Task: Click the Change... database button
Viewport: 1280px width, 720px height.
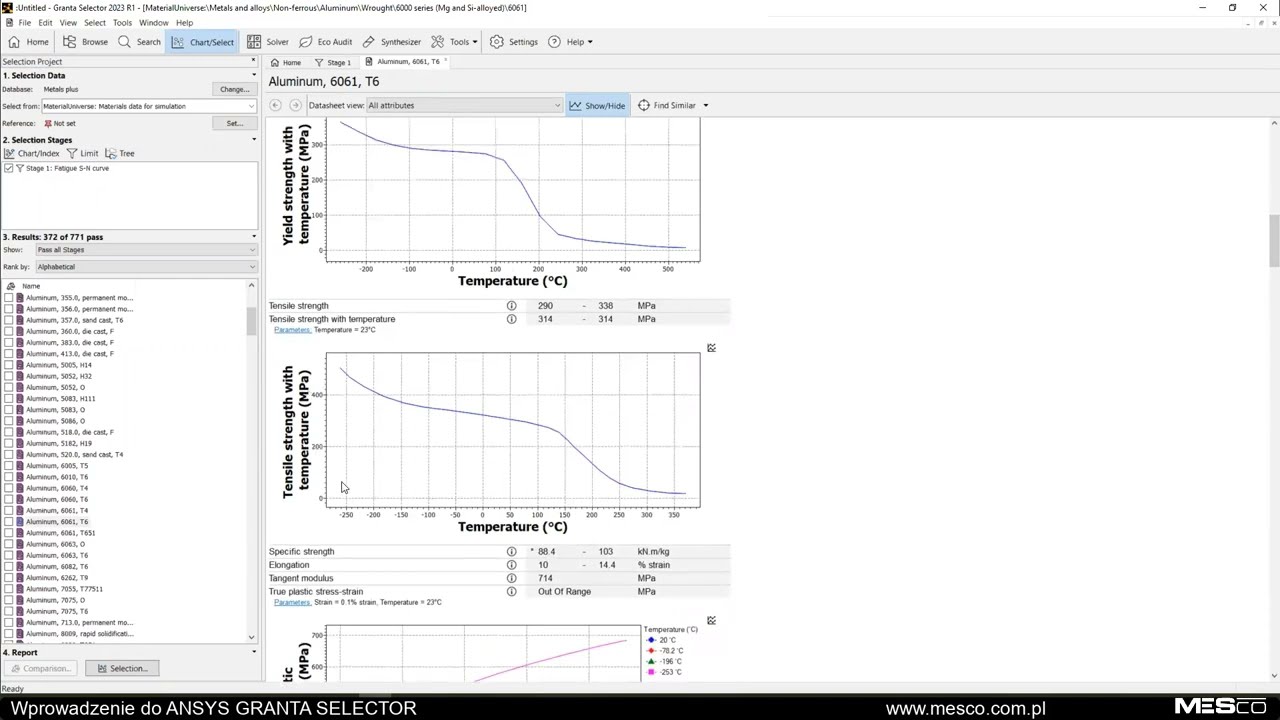Action: (234, 89)
